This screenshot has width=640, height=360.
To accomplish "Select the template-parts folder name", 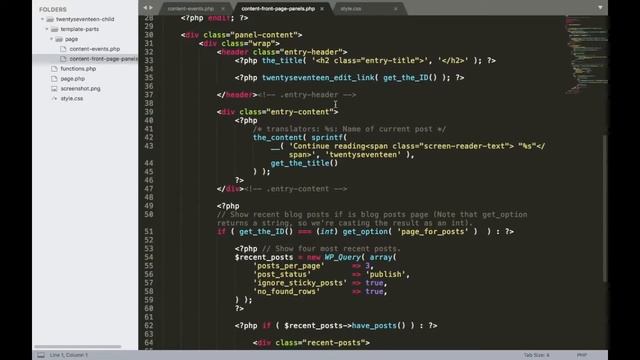I will [x=80, y=29].
